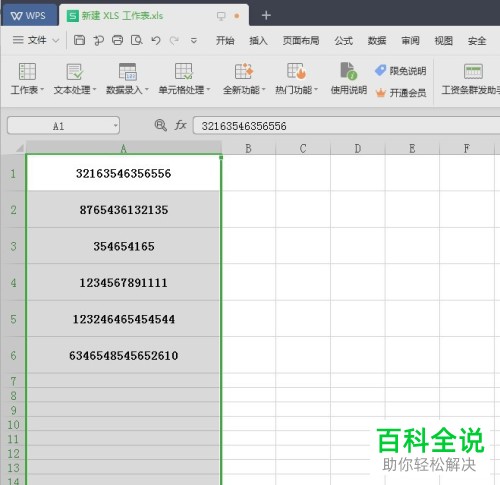The width and height of the screenshot is (500, 485).
Task: Switch to the 安全 ribbon tab
Action: pos(477,41)
